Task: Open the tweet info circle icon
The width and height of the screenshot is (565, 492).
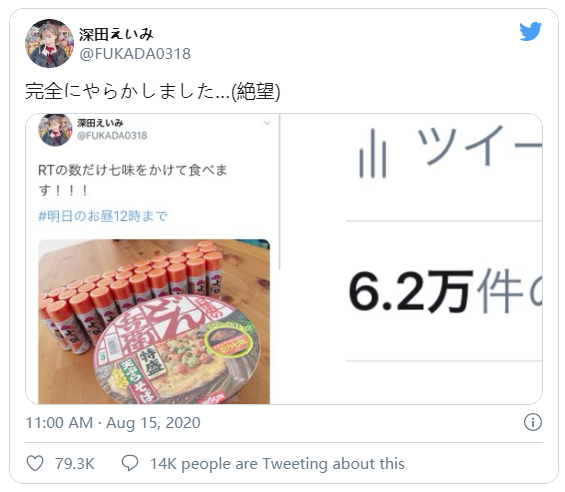Action: pos(533,422)
